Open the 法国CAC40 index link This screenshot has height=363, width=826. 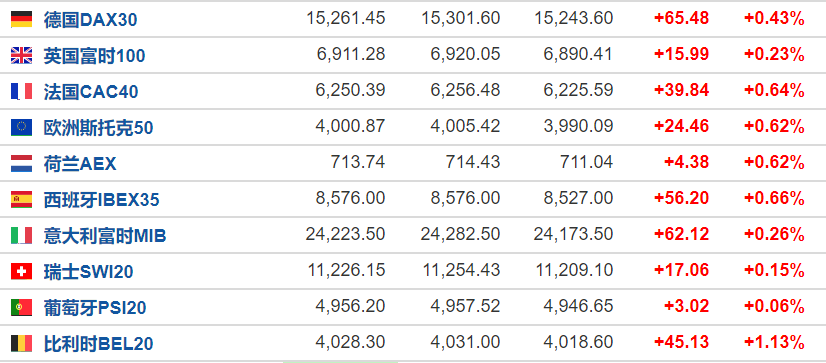pos(91,92)
